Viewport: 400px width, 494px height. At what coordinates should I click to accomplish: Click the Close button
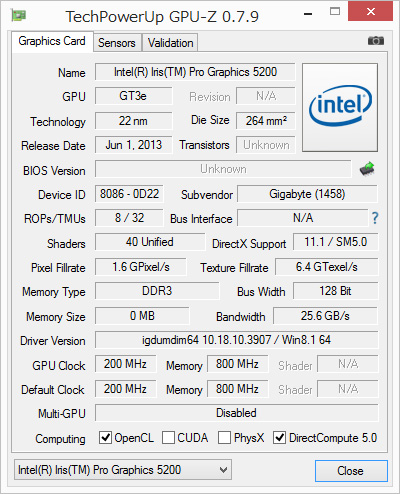(x=351, y=471)
